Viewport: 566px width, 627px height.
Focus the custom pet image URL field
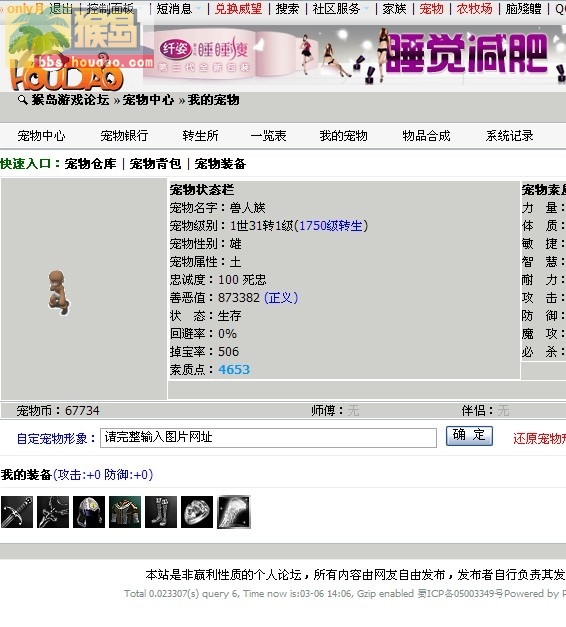tap(268, 438)
